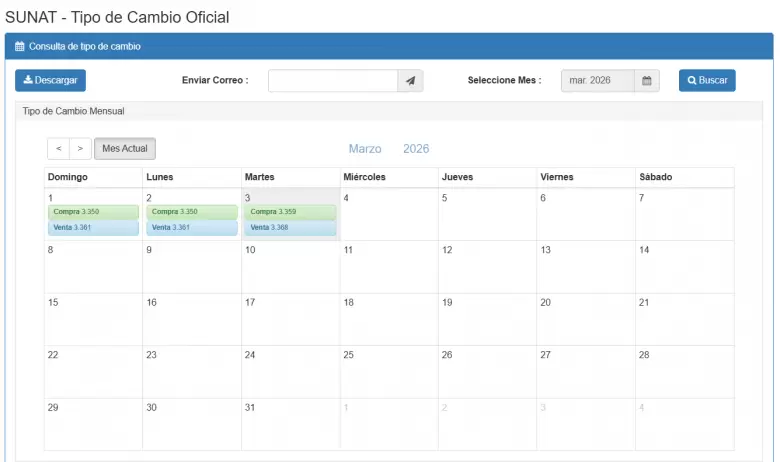Advance to next month with right arrow

coord(81,149)
